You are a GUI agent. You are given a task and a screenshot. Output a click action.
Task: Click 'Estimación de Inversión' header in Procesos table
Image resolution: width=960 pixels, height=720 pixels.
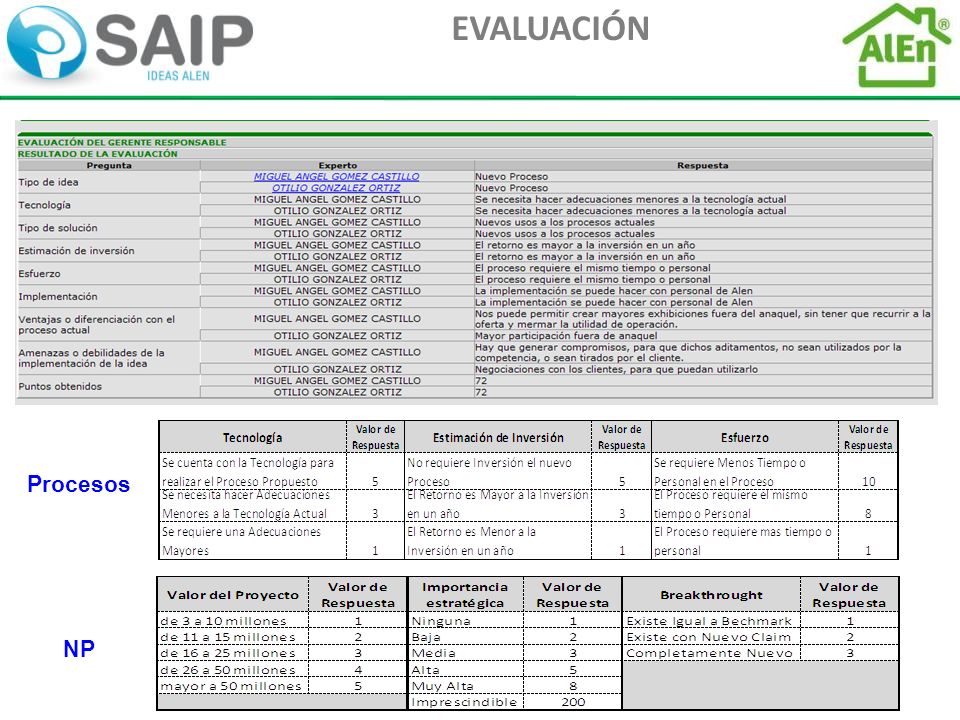coord(498,438)
